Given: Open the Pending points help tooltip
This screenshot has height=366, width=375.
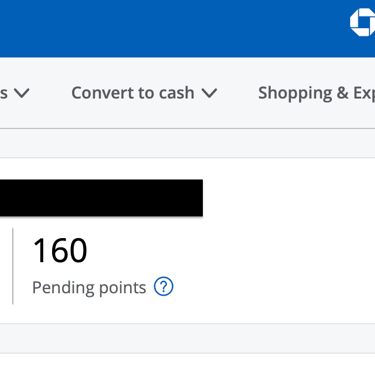Looking at the screenshot, I should (x=163, y=287).
